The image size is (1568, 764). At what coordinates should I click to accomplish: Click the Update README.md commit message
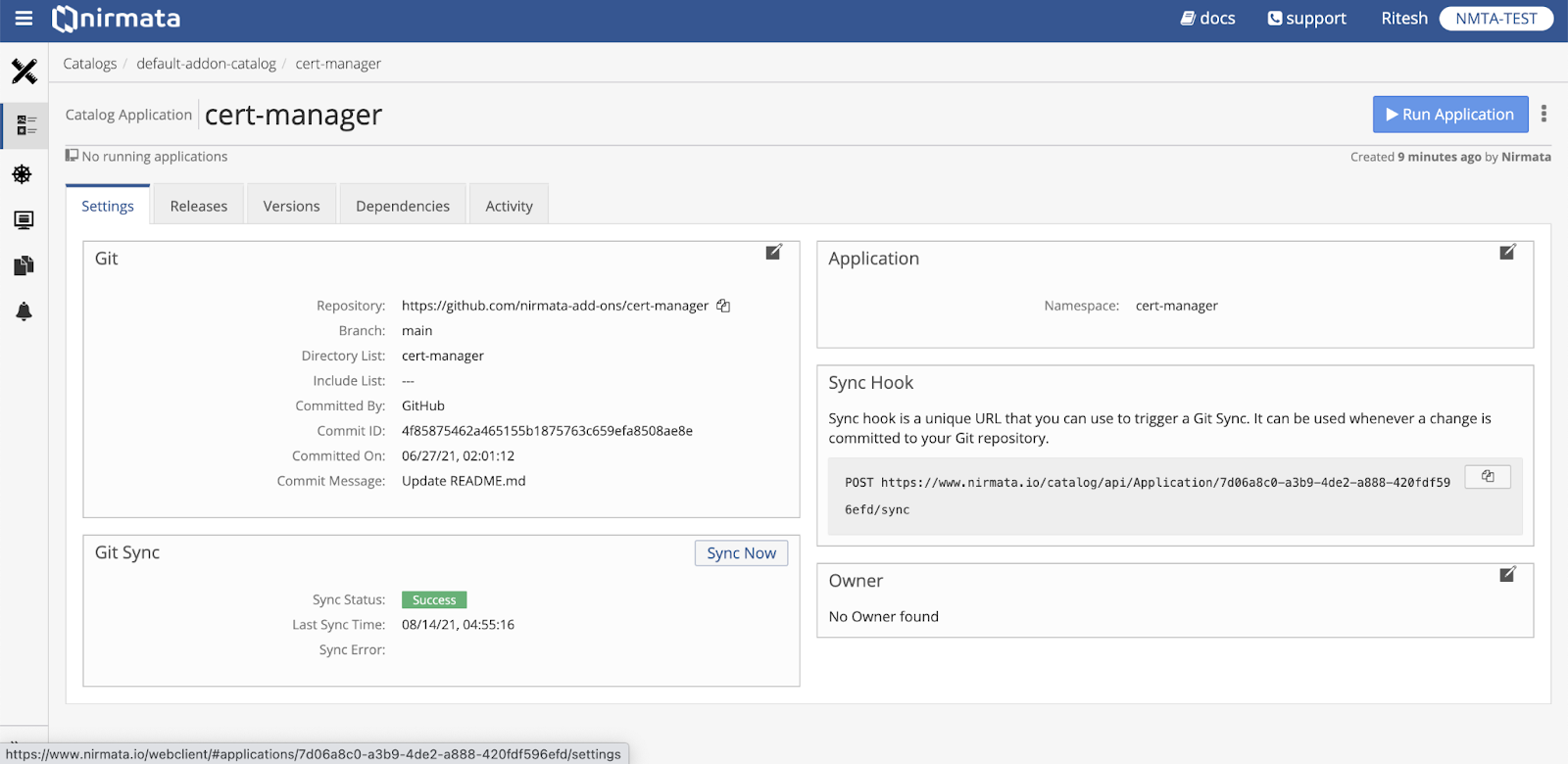point(464,481)
